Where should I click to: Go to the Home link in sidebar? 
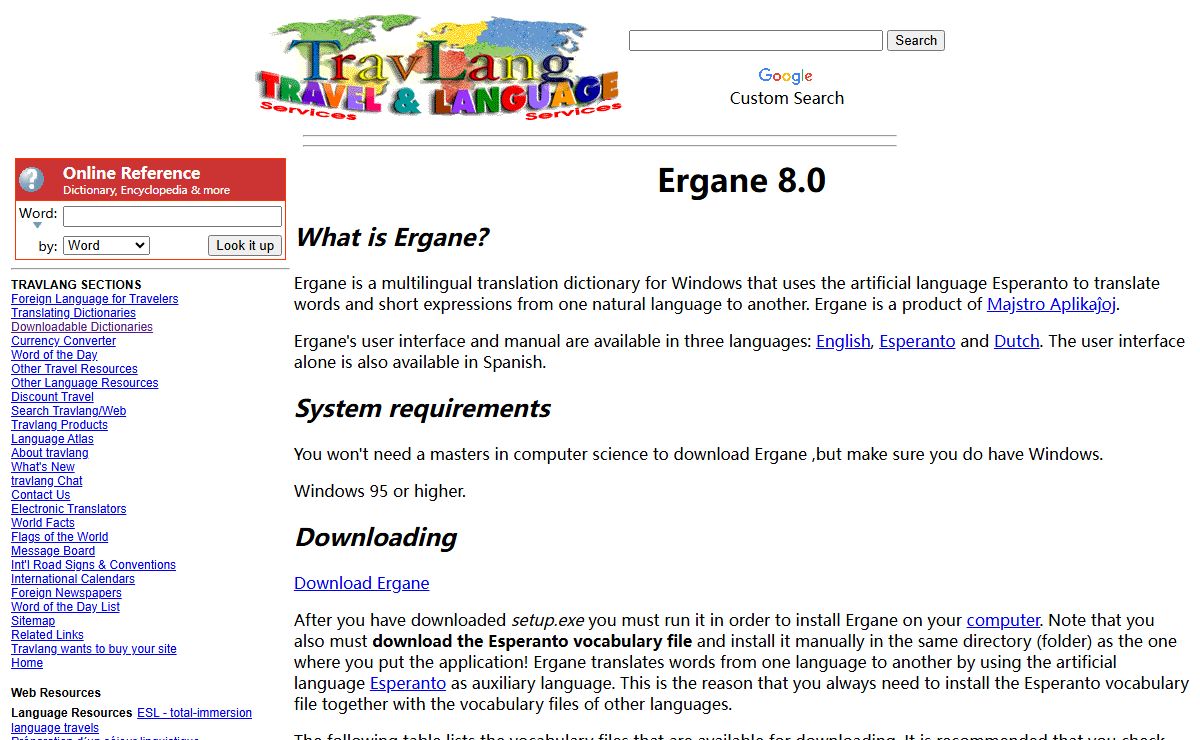point(27,663)
